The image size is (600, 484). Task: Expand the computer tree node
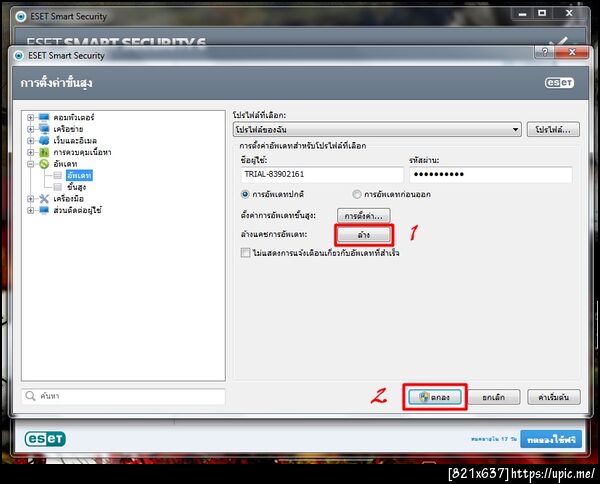31,117
